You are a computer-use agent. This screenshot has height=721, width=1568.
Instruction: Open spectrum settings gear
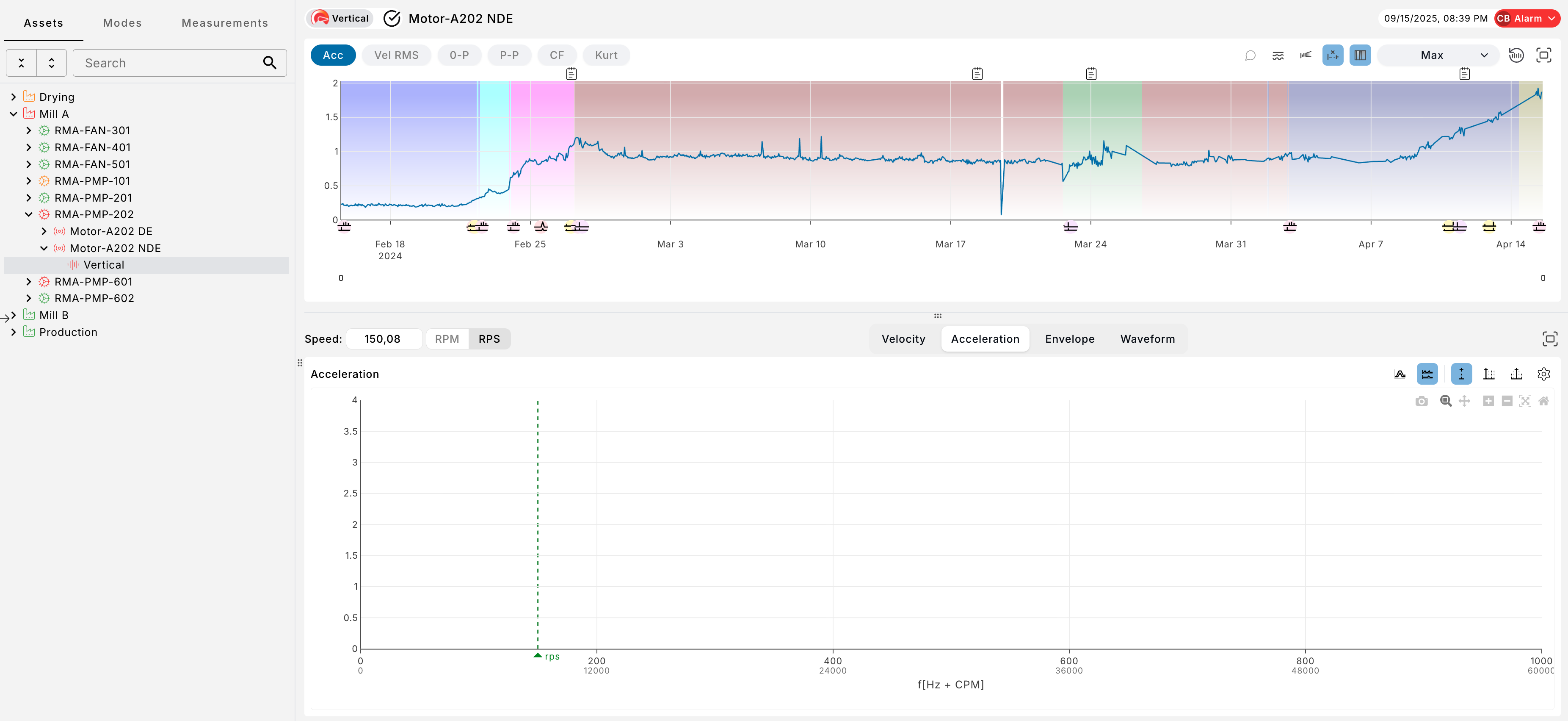(1543, 374)
